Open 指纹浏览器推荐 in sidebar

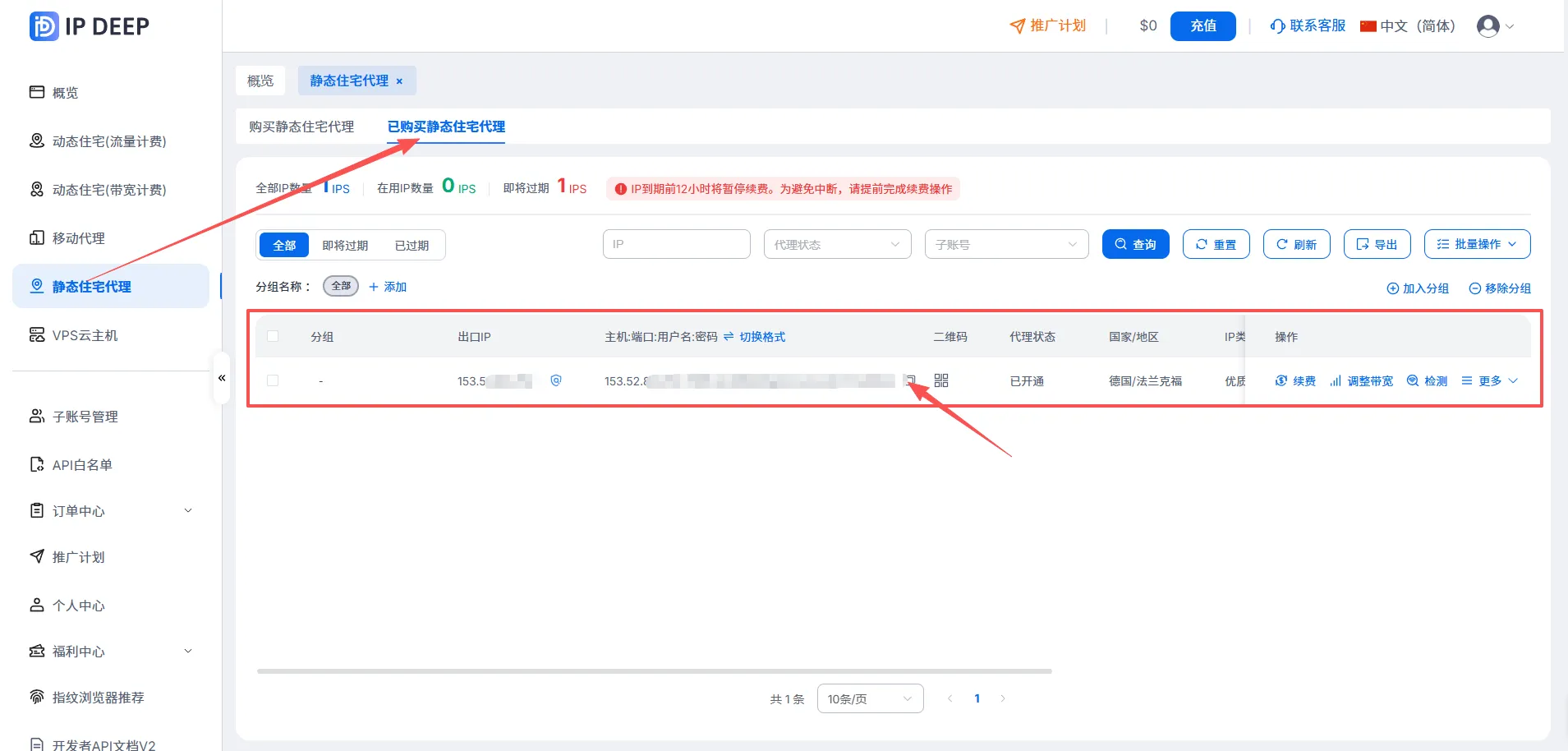(87, 698)
